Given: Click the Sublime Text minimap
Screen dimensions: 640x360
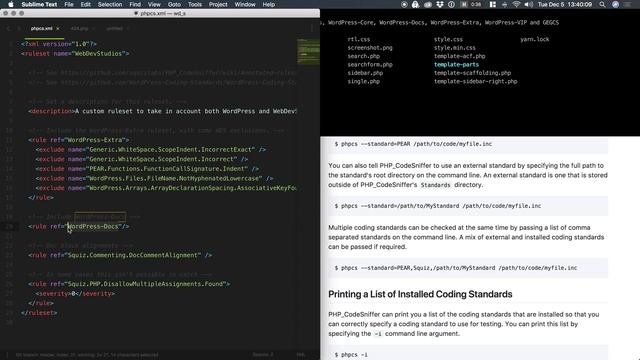Looking at the screenshot, I should point(308,51).
